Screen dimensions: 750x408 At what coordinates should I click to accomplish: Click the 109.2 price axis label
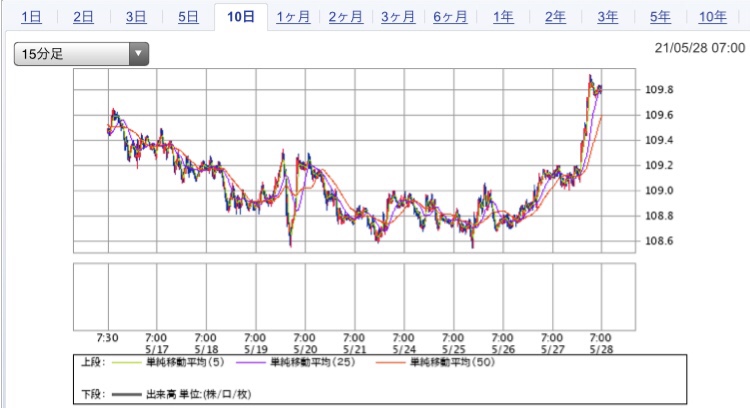point(659,165)
